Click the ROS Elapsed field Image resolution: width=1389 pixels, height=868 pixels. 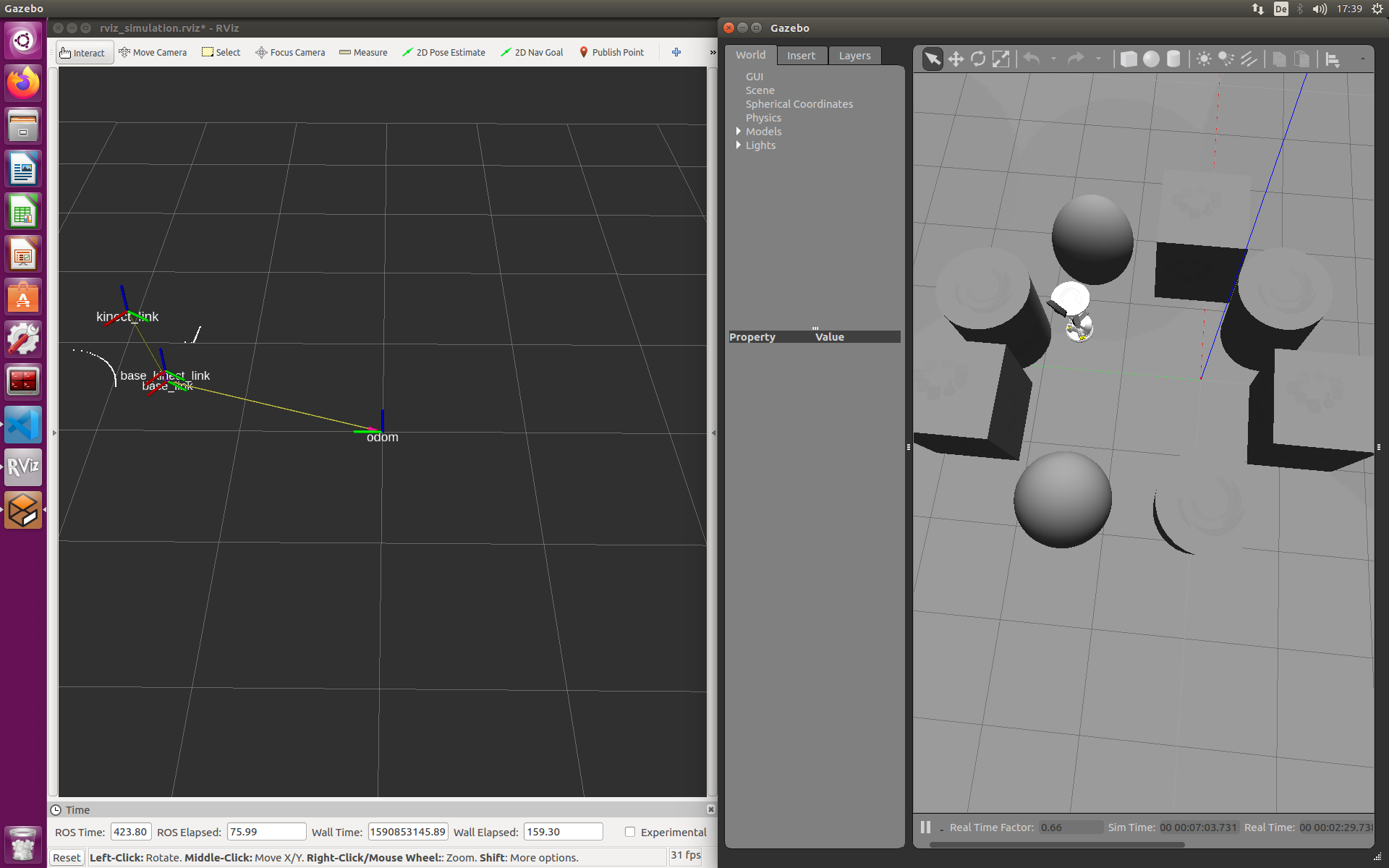(266, 832)
